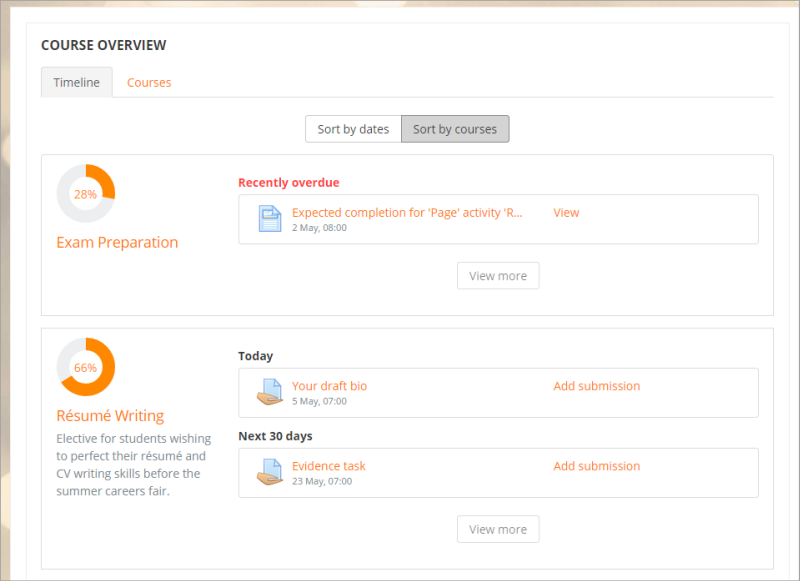This screenshot has width=800, height=581.
Task: Add submission for Evidence task
Action: pos(596,466)
